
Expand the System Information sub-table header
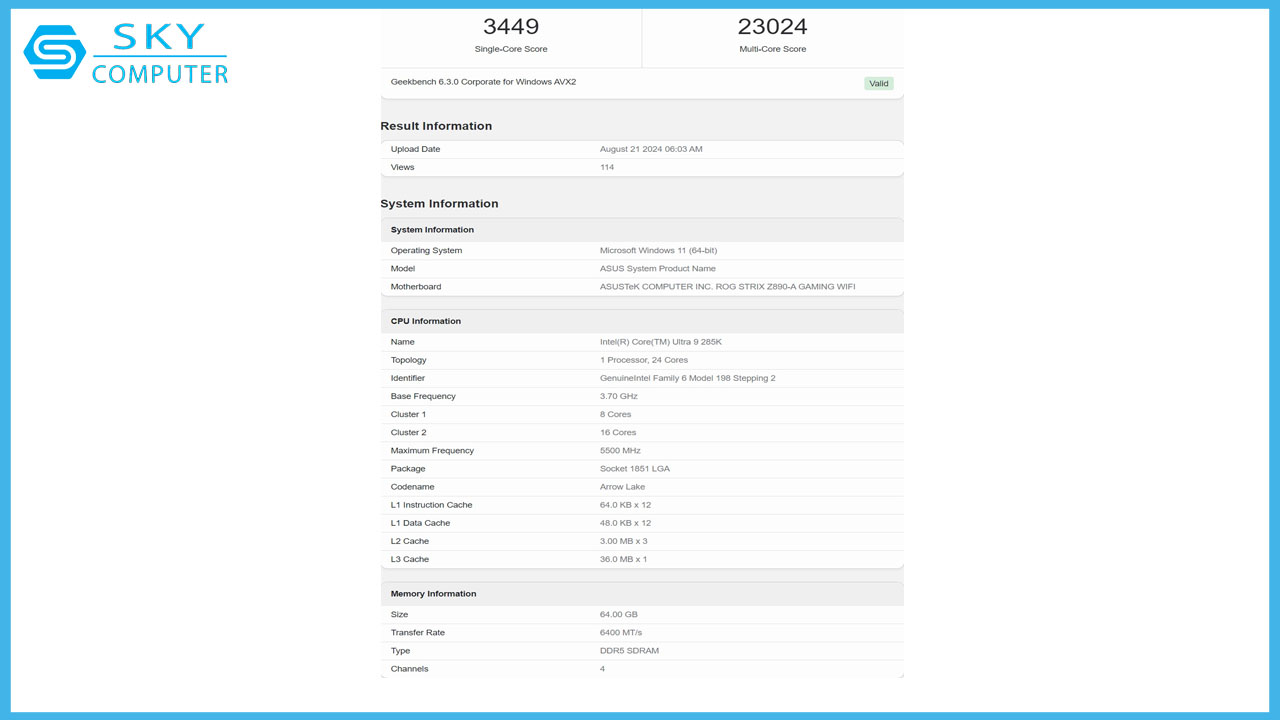pyautogui.click(x=432, y=229)
